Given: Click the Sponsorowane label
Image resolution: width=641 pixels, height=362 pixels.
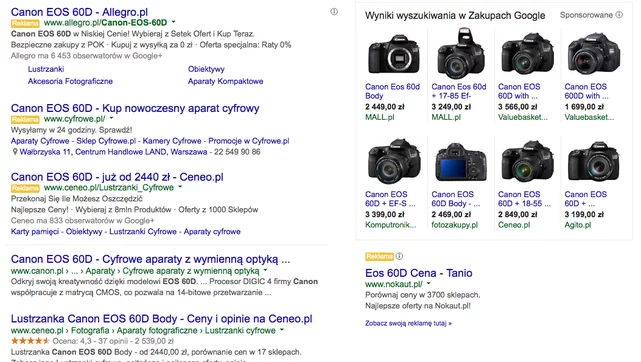Looking at the screenshot, I should (586, 15).
